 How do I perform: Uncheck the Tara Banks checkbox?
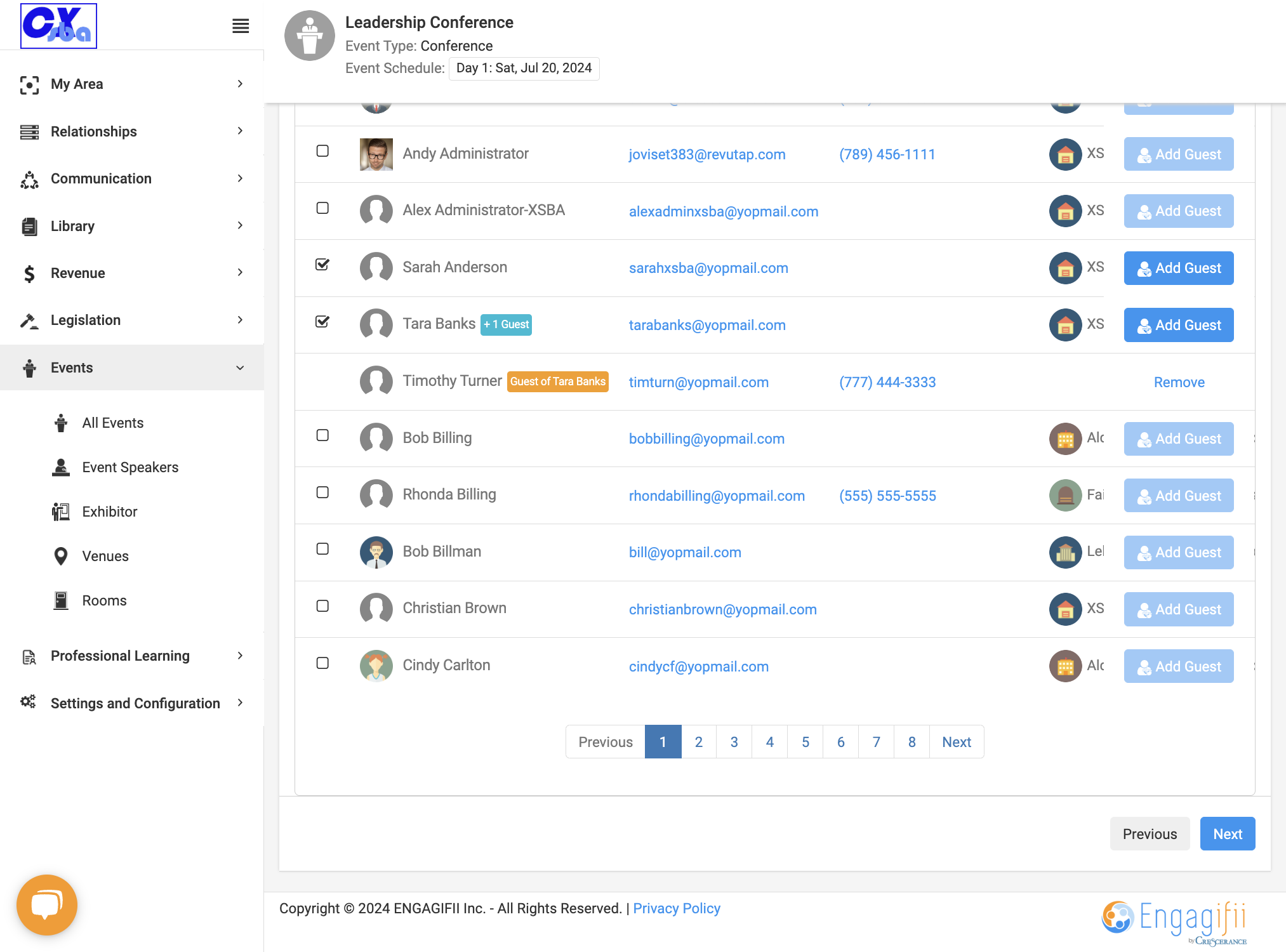click(x=322, y=321)
